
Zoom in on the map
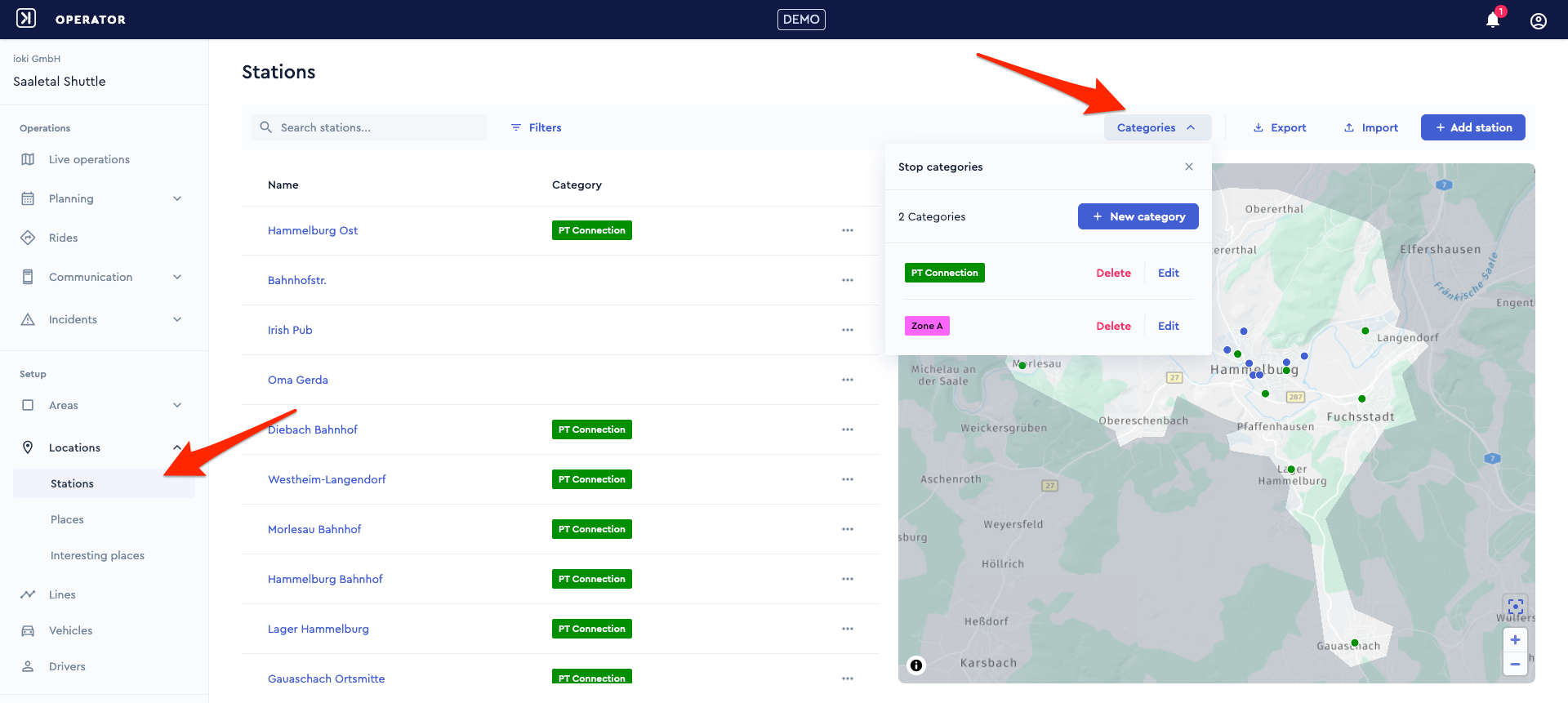coord(1515,640)
